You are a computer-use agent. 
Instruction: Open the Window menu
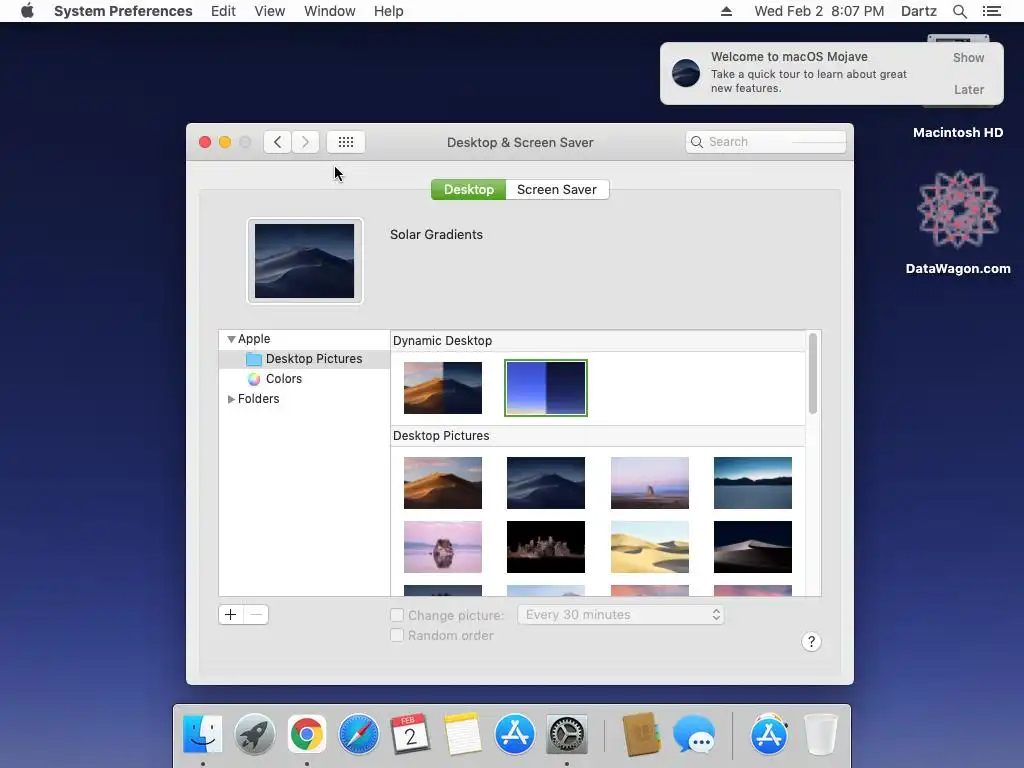pyautogui.click(x=330, y=11)
